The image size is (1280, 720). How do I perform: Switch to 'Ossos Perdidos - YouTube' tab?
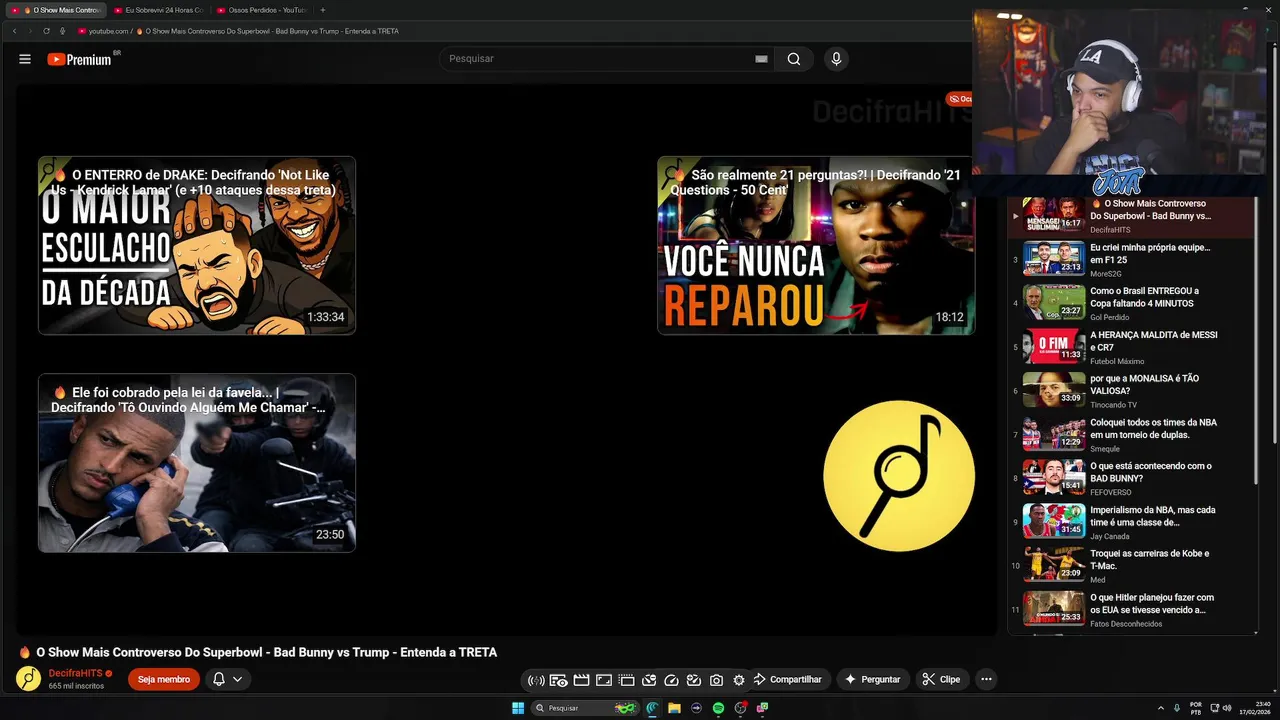pyautogui.click(x=262, y=10)
